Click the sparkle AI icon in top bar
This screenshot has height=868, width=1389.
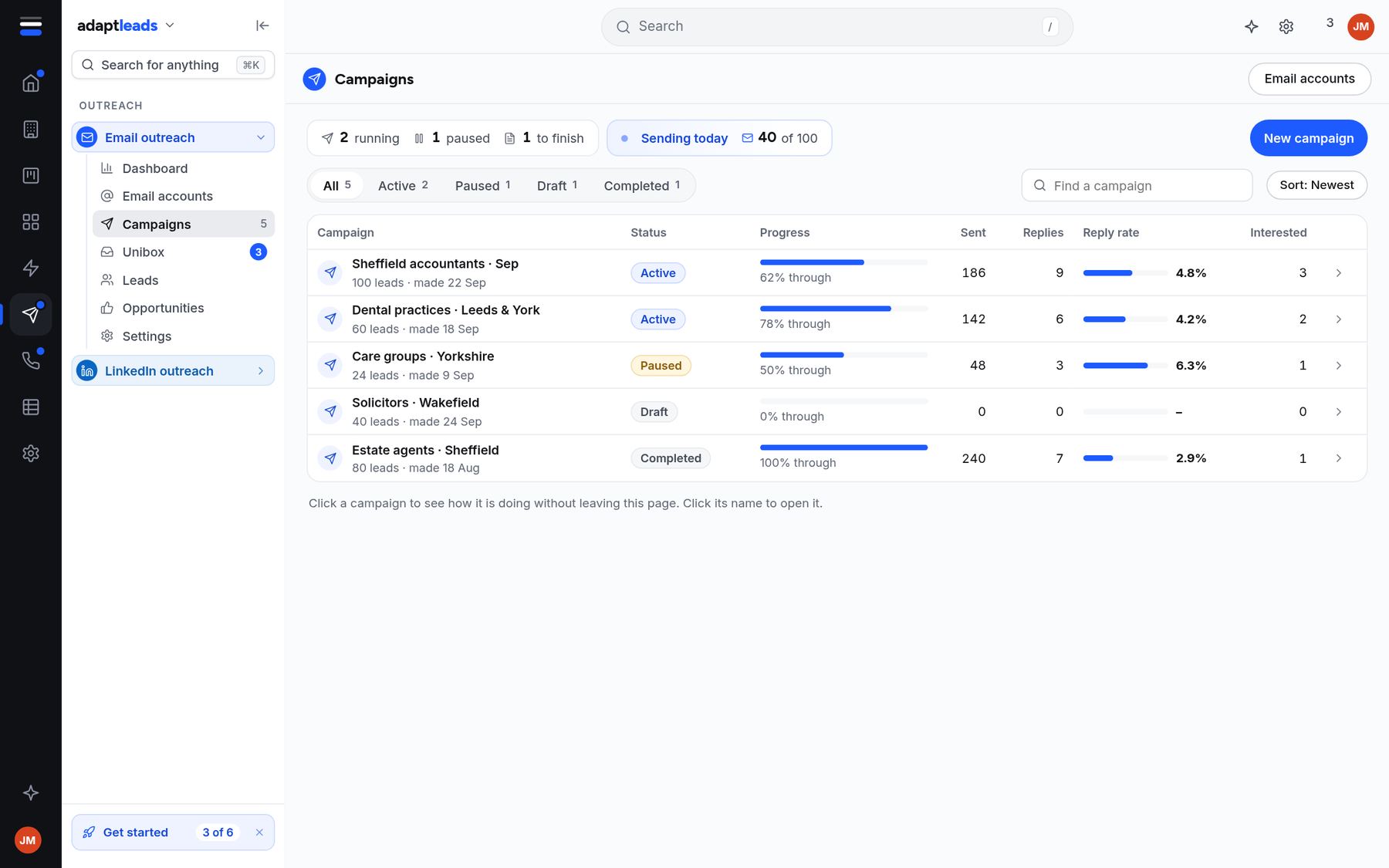point(1252,26)
